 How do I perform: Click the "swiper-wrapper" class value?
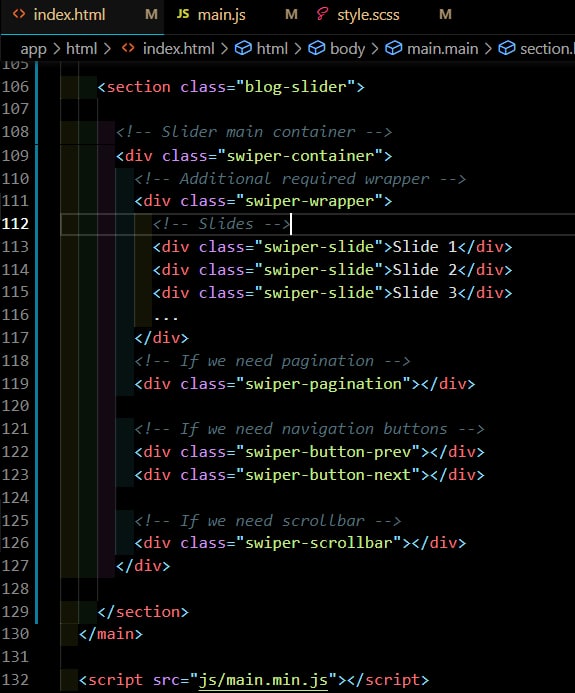(309, 202)
